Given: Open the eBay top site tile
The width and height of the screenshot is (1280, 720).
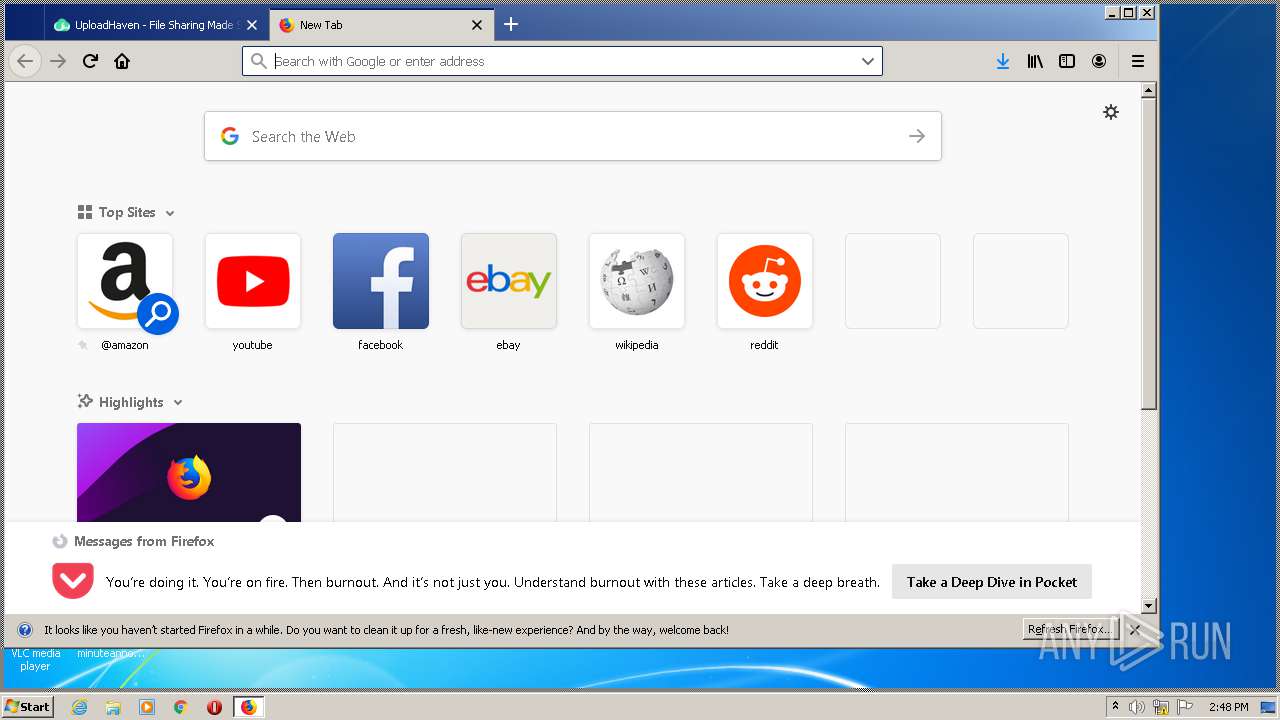Looking at the screenshot, I should 509,281.
